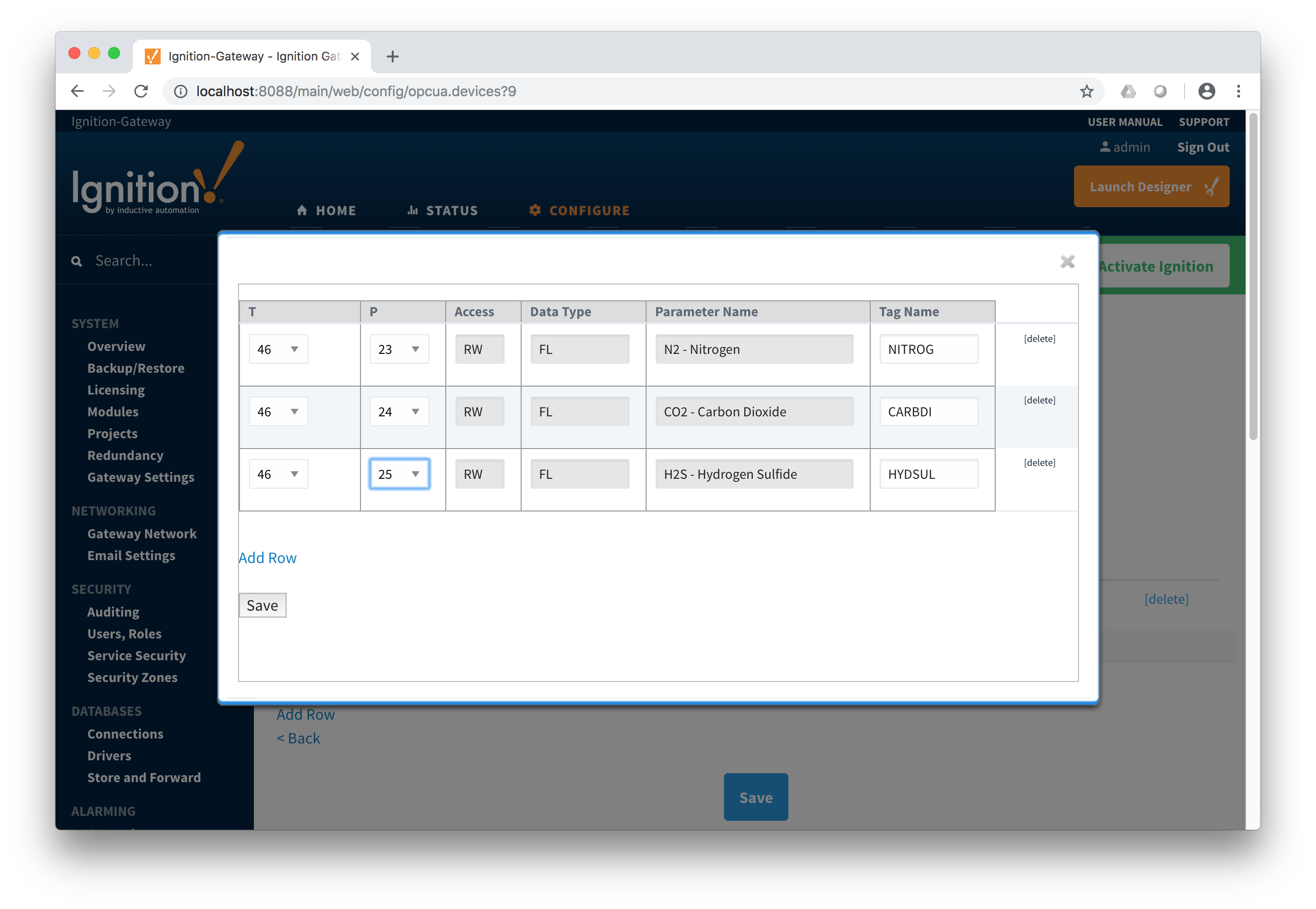Click the search magnifier icon in sidebar
Image resolution: width=1316 pixels, height=909 pixels.
(76, 261)
